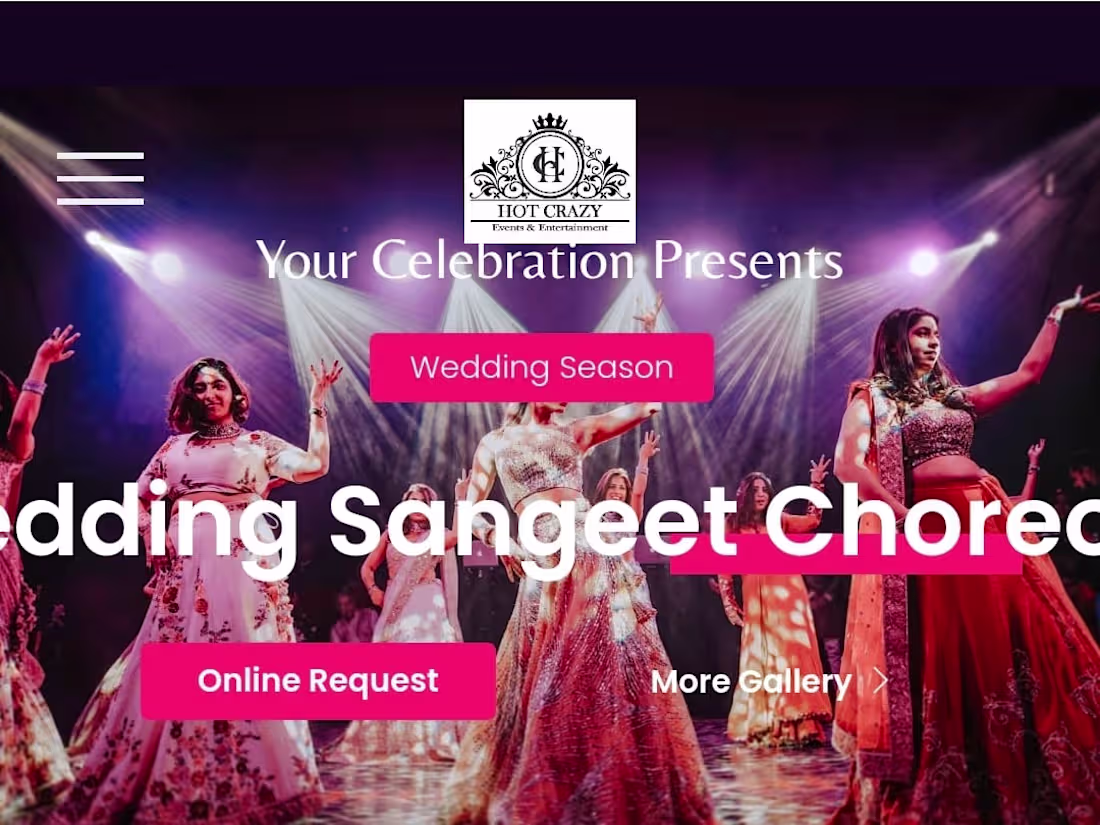Open the hamburger navigation menu
Image resolution: width=1100 pixels, height=825 pixels.
point(100,178)
